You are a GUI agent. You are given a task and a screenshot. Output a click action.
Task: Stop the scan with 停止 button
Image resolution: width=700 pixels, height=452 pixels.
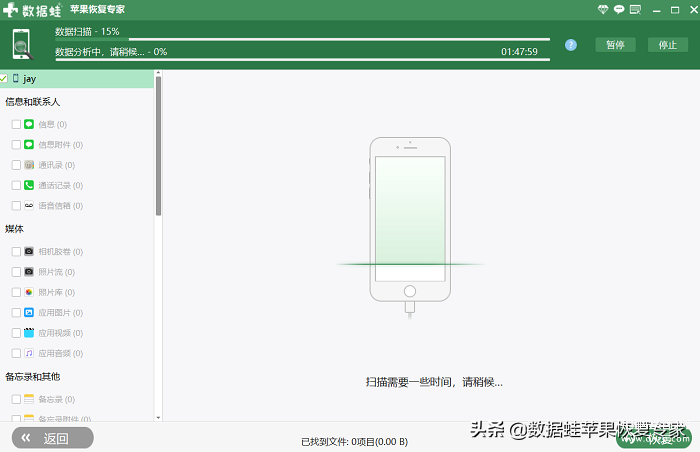pos(668,45)
